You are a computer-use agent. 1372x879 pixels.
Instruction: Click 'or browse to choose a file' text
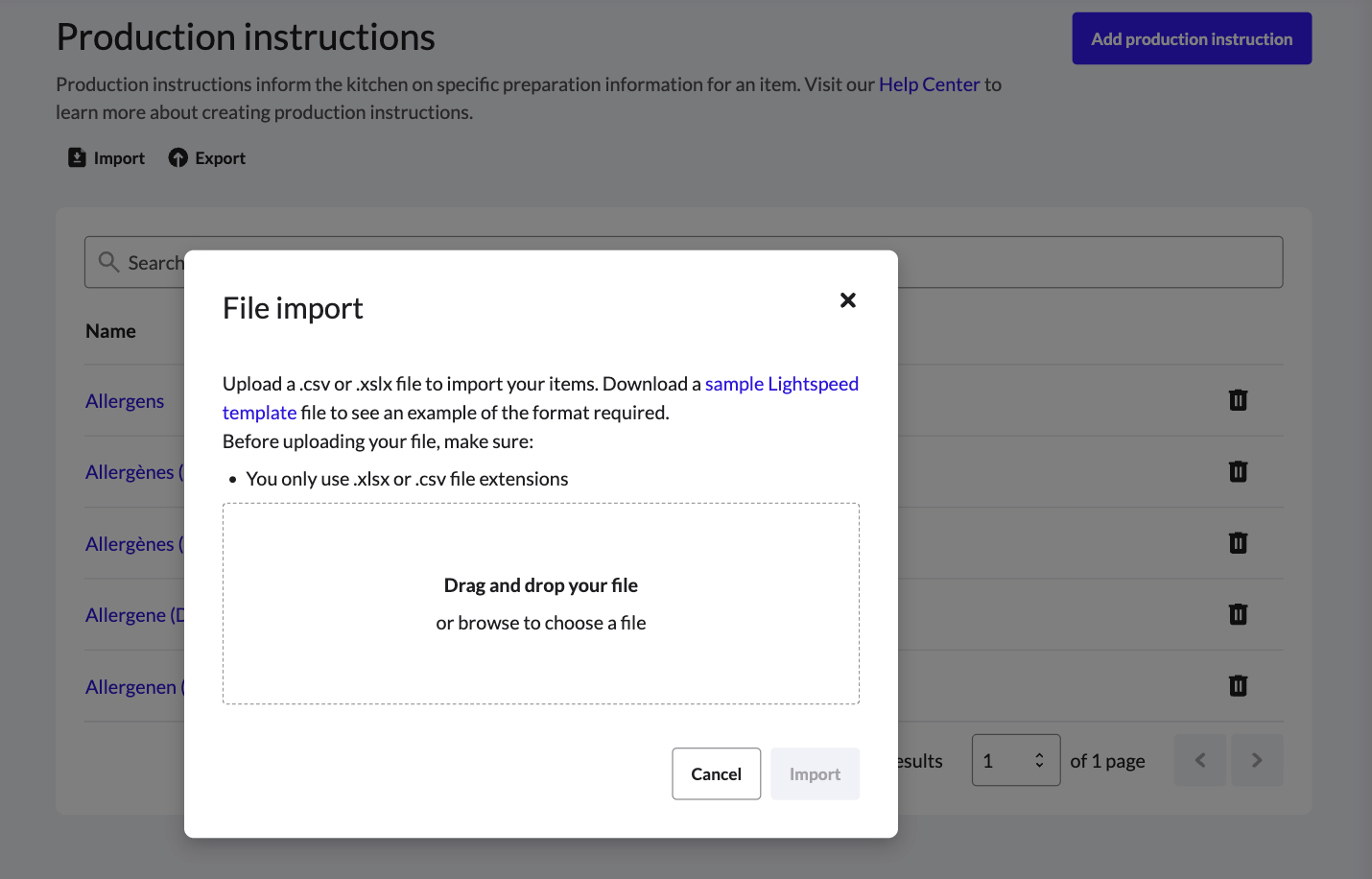(541, 623)
